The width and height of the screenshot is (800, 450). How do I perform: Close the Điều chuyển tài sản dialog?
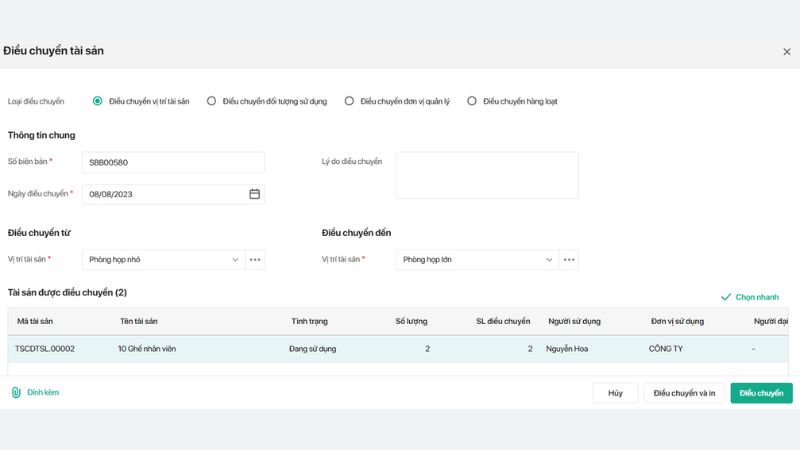786,51
